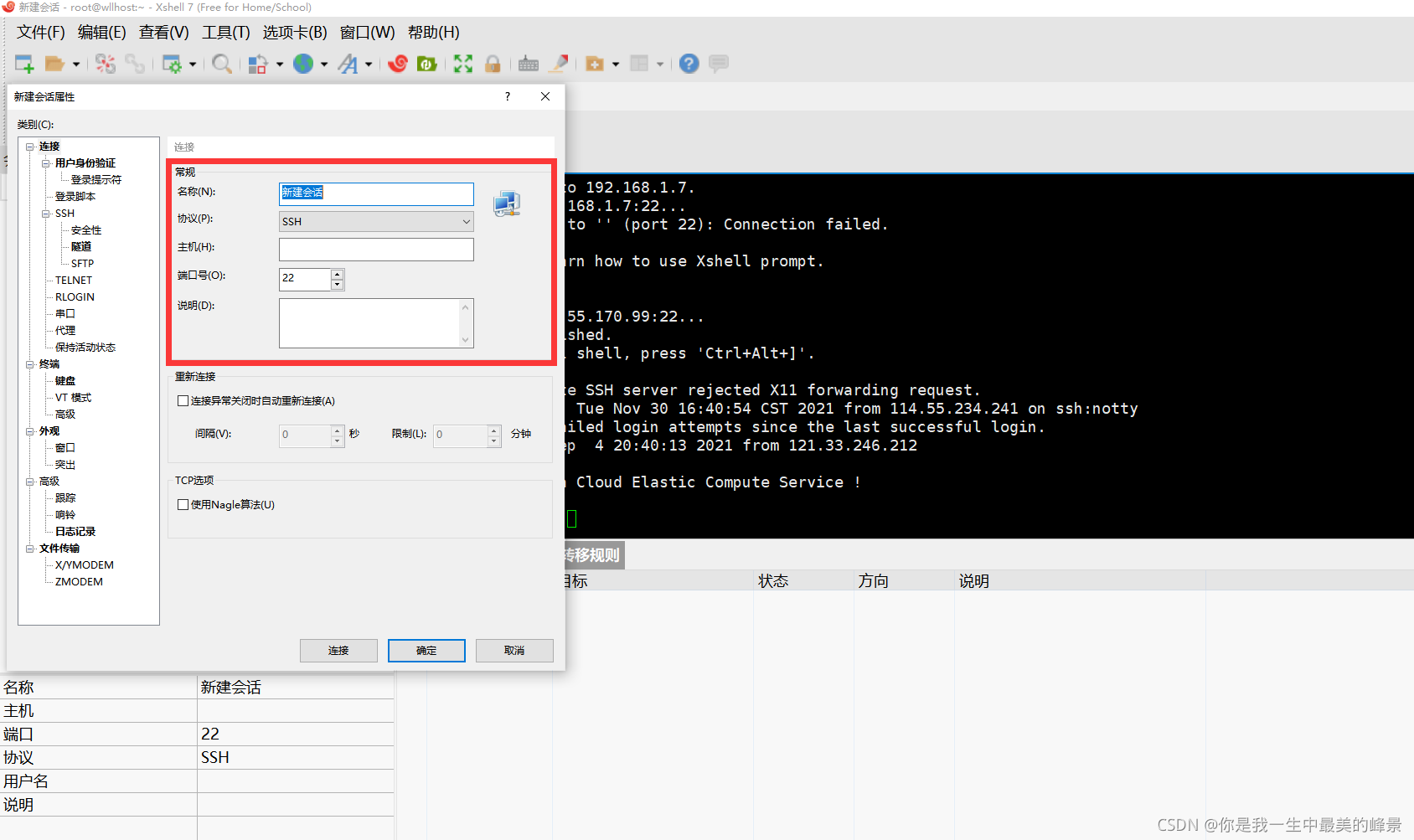This screenshot has height=840, width=1414.
Task: Click the Open folder toolbar icon
Action: [x=54, y=64]
